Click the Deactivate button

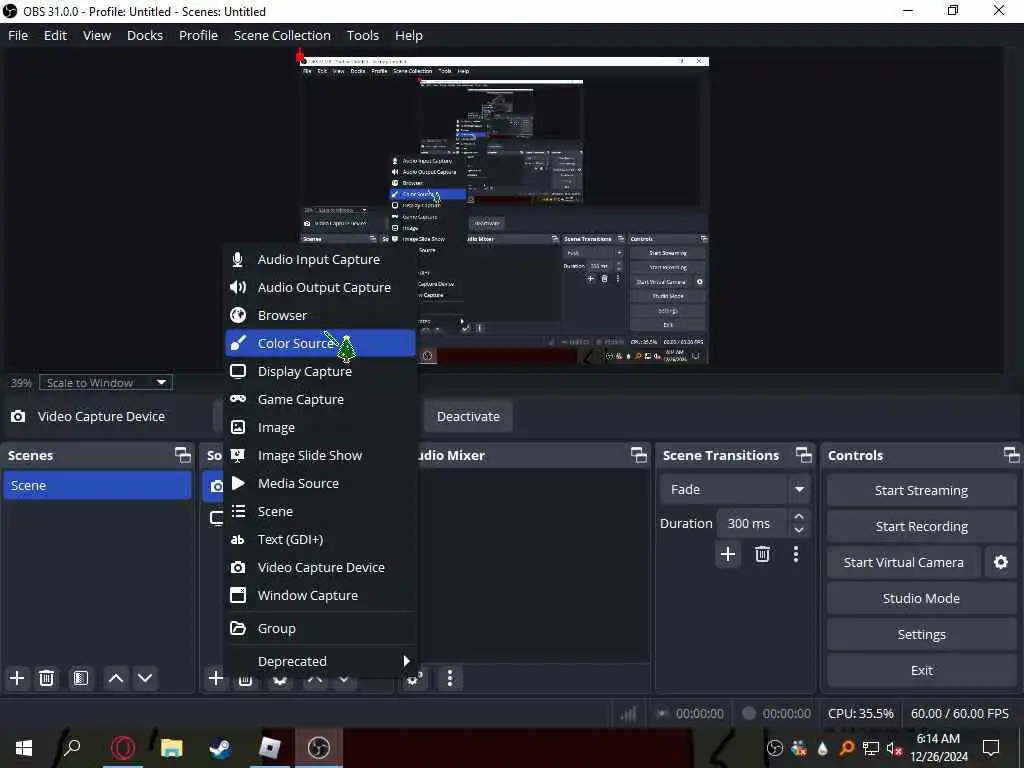point(468,417)
